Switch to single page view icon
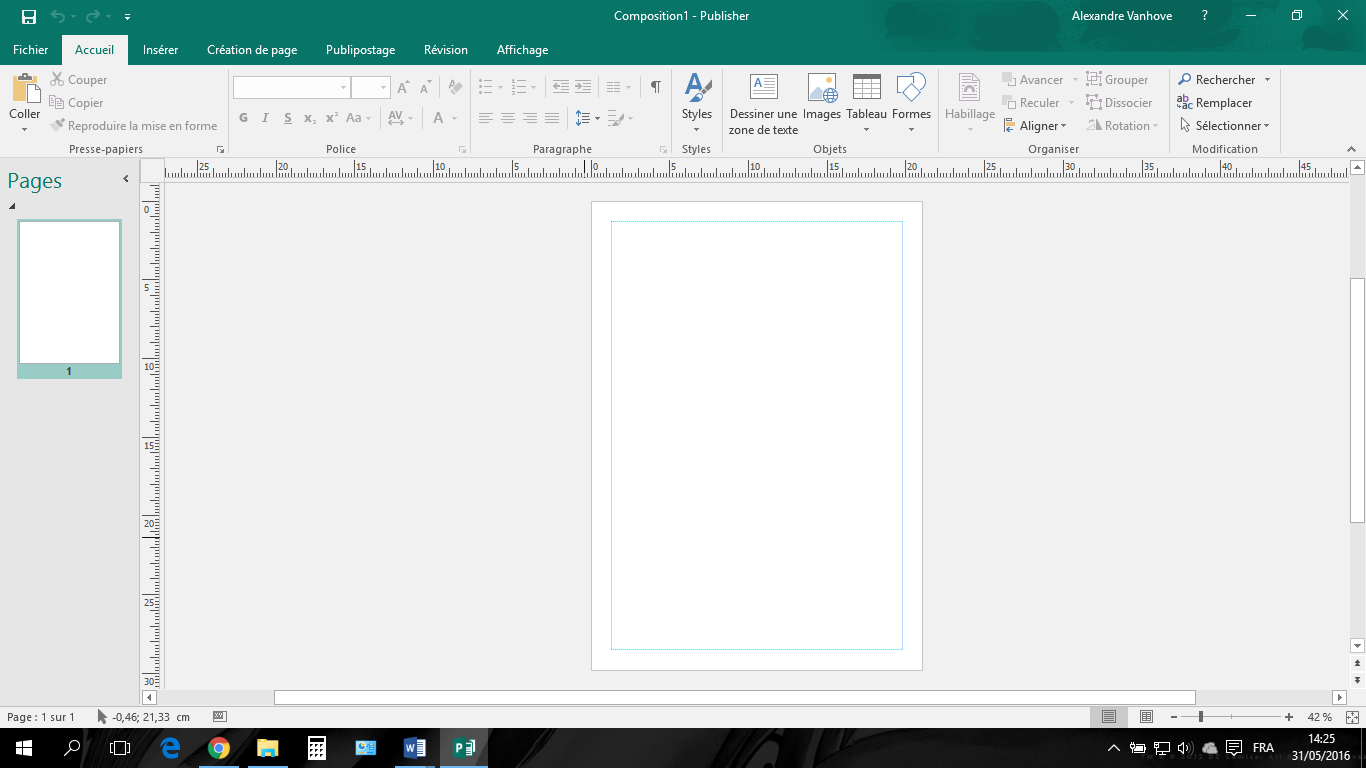 point(1109,717)
